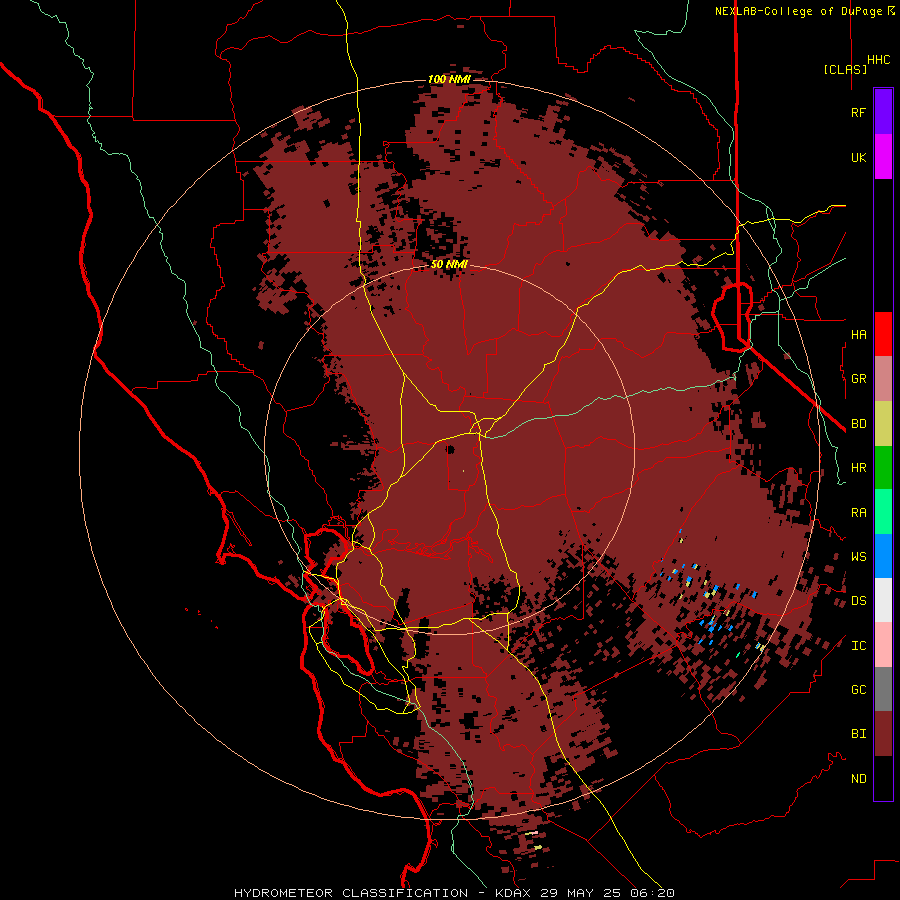This screenshot has width=900, height=900.
Task: Click the GC legend label
Action: pos(858,689)
